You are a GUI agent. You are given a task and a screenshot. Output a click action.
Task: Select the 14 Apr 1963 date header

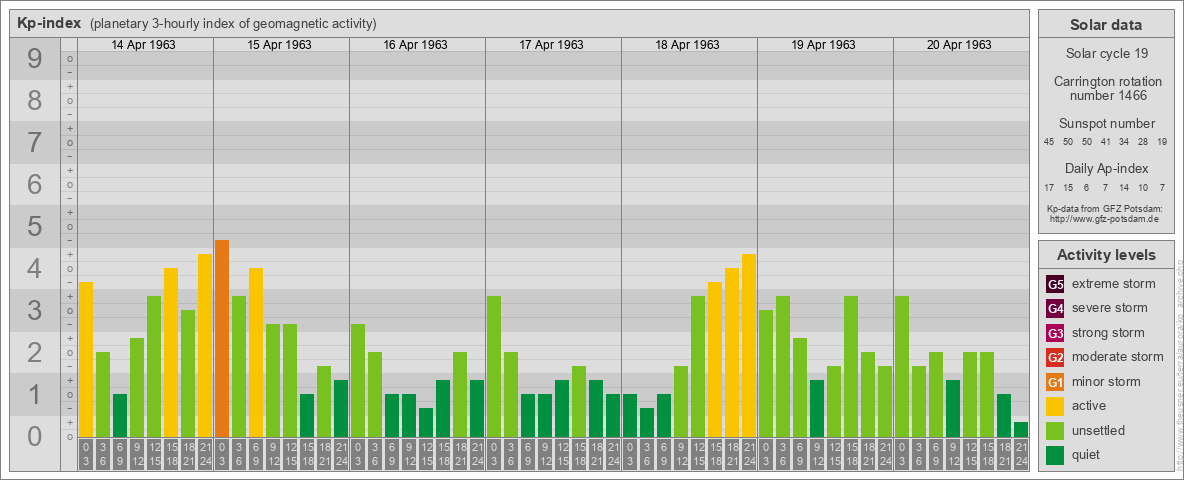point(144,45)
